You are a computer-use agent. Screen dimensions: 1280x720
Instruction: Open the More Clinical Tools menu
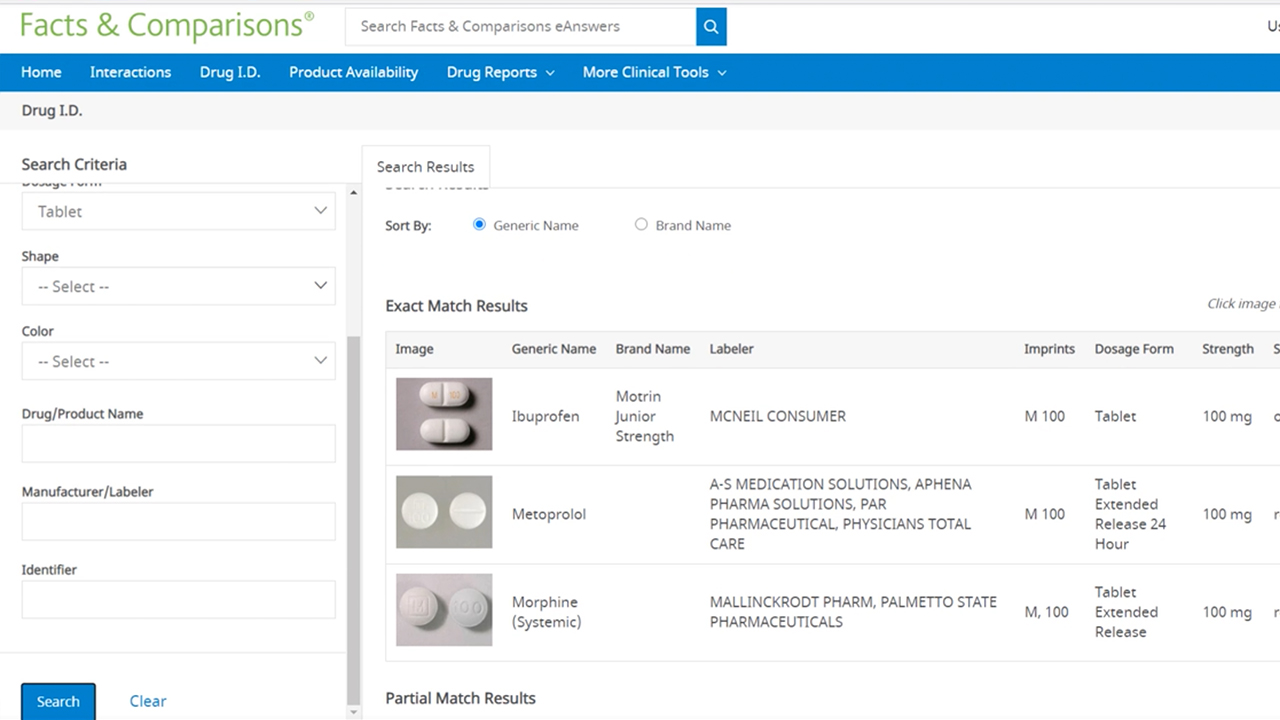[x=654, y=72]
